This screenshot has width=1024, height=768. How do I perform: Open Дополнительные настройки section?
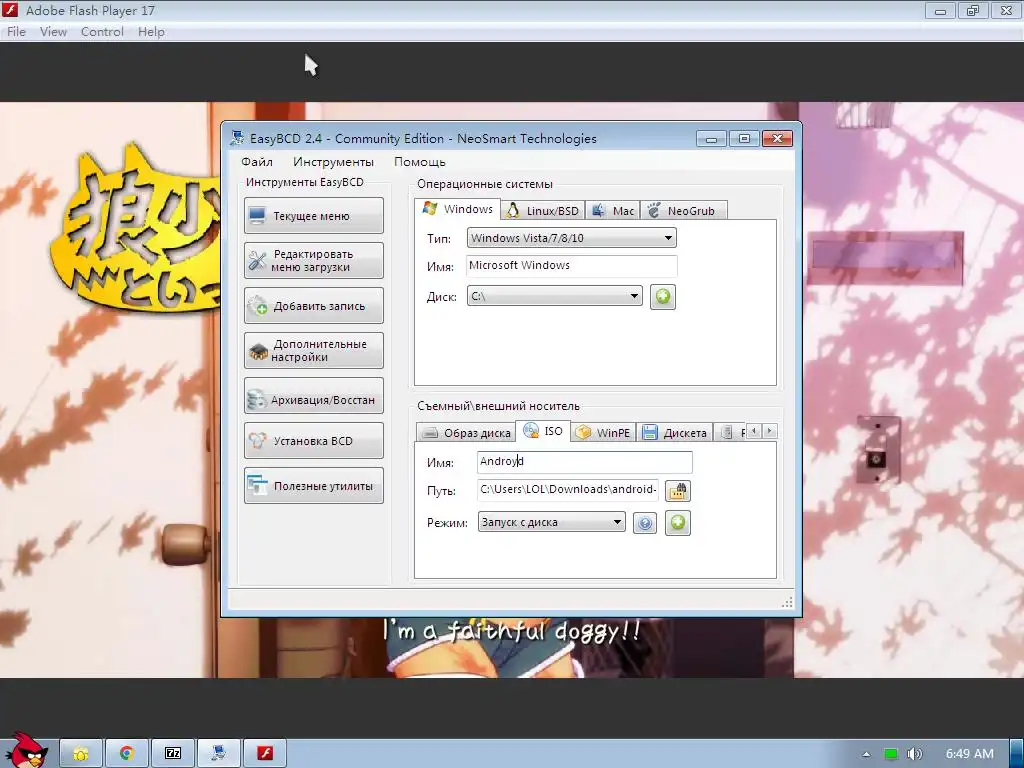point(313,351)
